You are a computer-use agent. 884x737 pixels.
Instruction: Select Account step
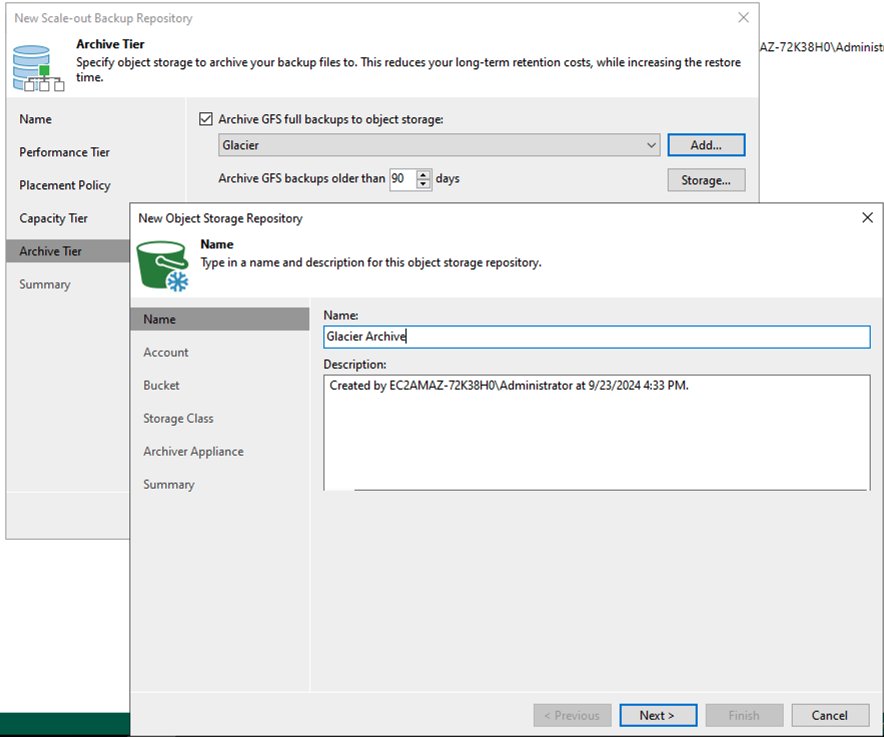(x=166, y=352)
